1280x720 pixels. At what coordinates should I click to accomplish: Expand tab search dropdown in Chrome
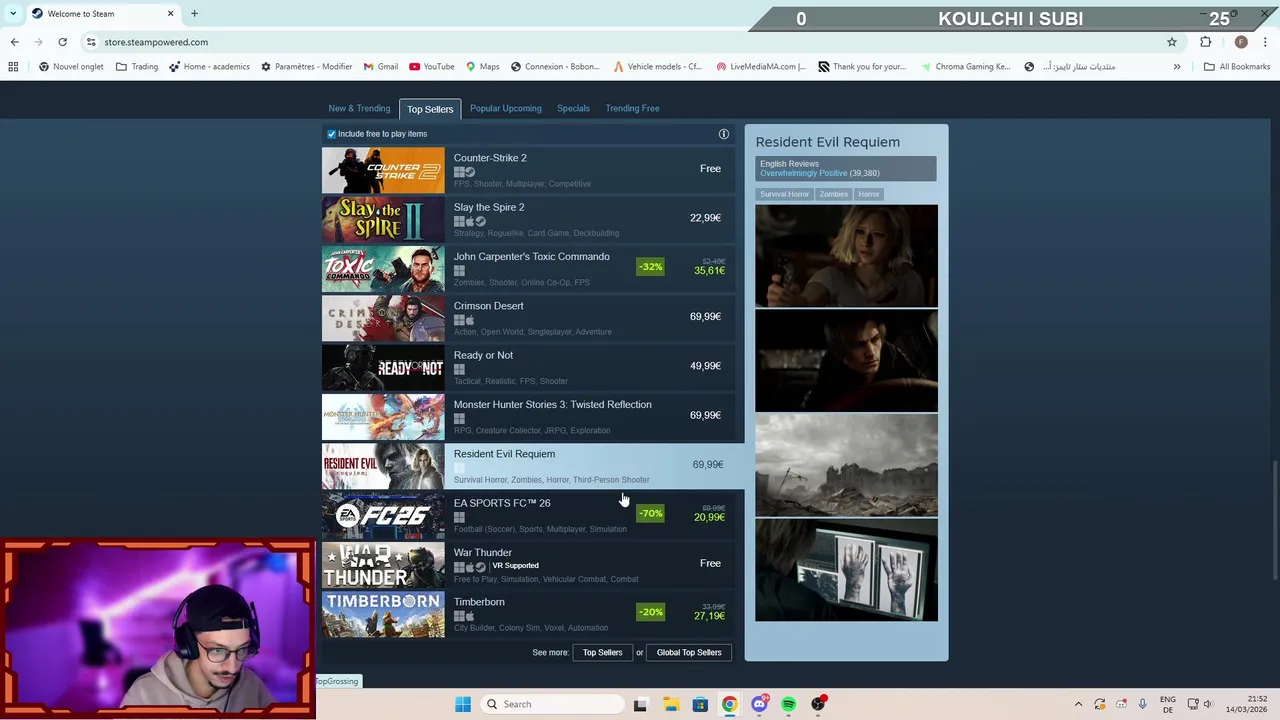(x=14, y=14)
